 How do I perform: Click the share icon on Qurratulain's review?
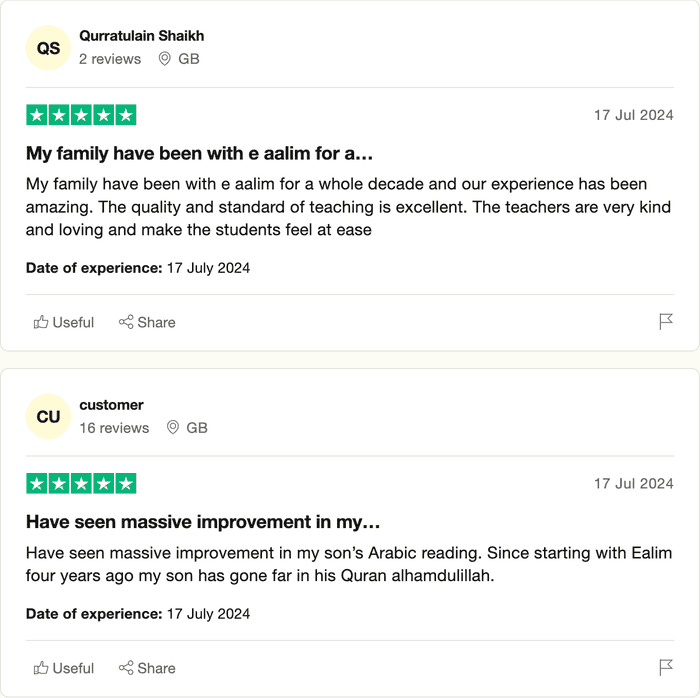(126, 322)
